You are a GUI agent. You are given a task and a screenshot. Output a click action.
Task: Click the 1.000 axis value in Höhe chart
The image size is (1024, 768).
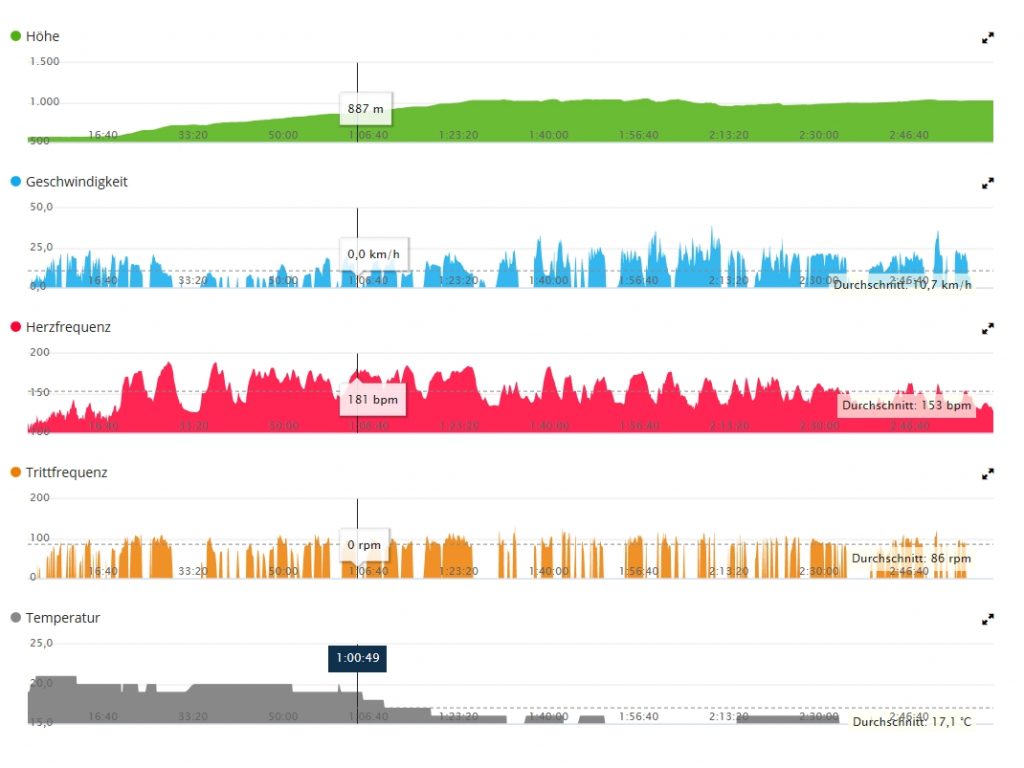coord(44,102)
